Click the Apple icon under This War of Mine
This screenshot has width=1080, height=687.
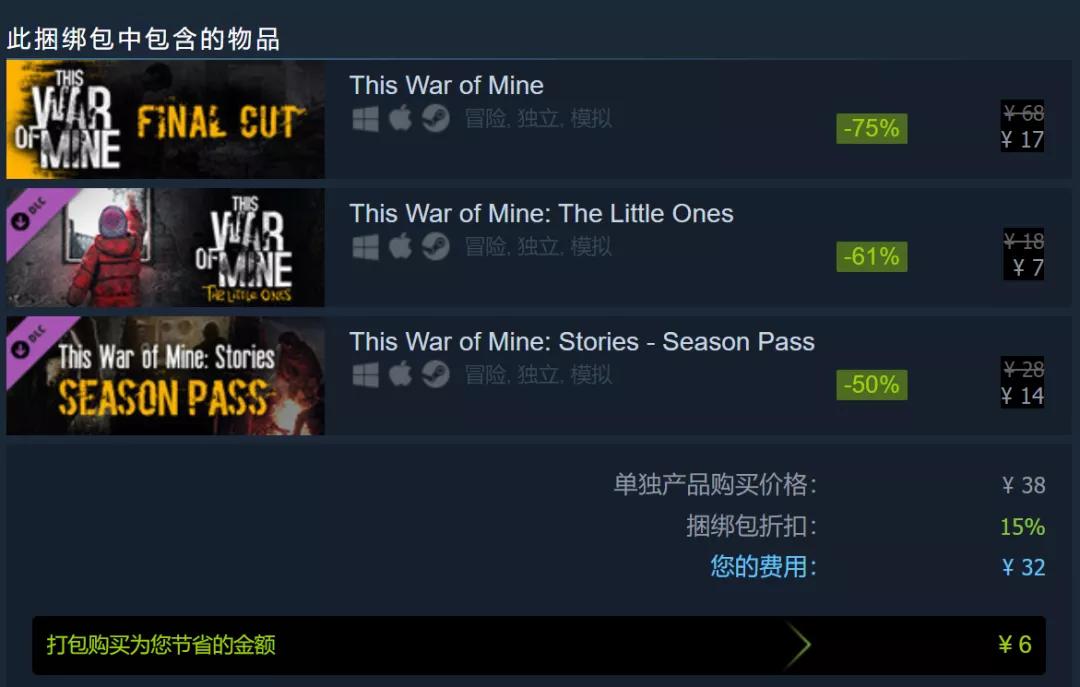pyautogui.click(x=400, y=118)
